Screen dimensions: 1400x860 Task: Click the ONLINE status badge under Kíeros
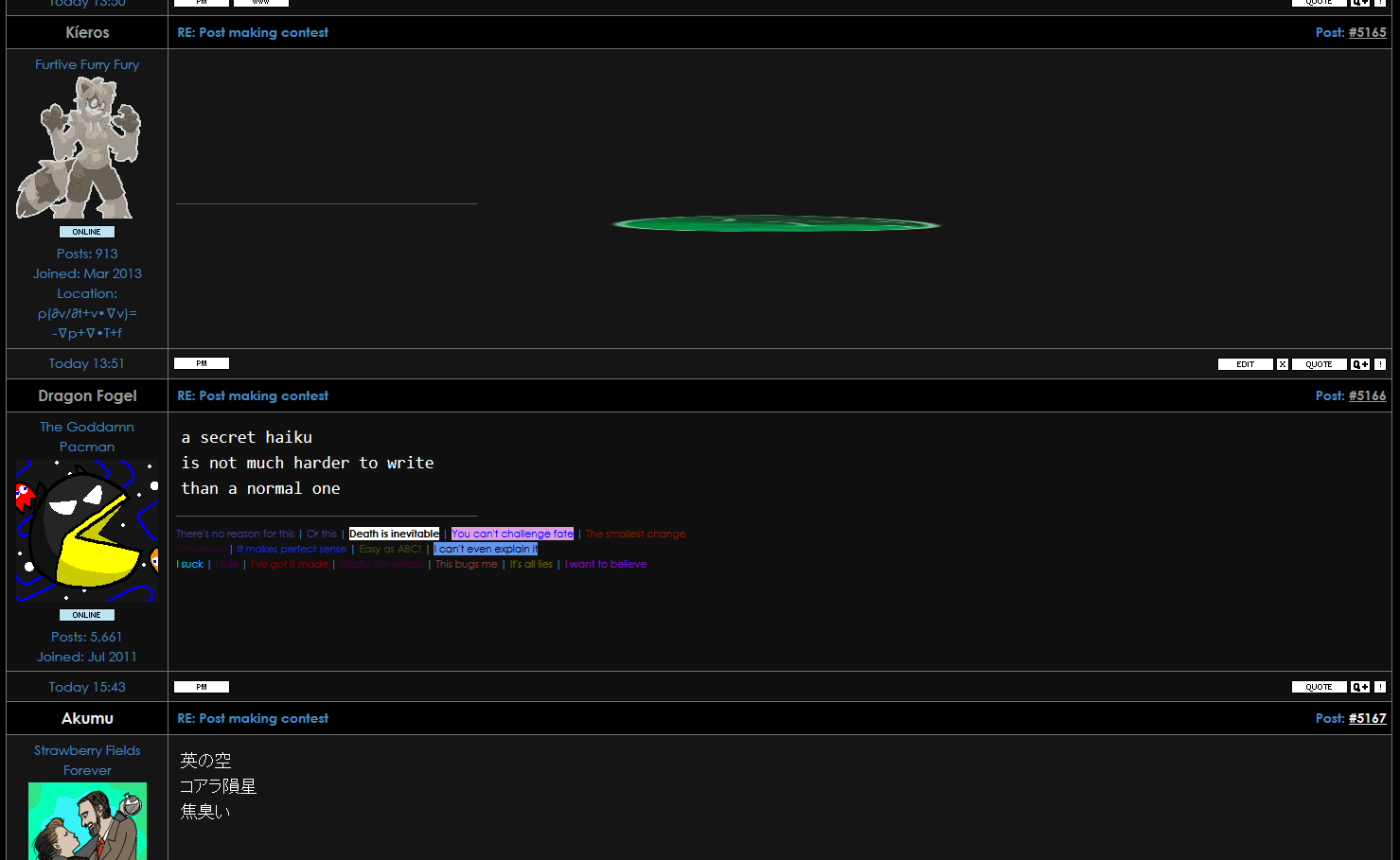87,232
